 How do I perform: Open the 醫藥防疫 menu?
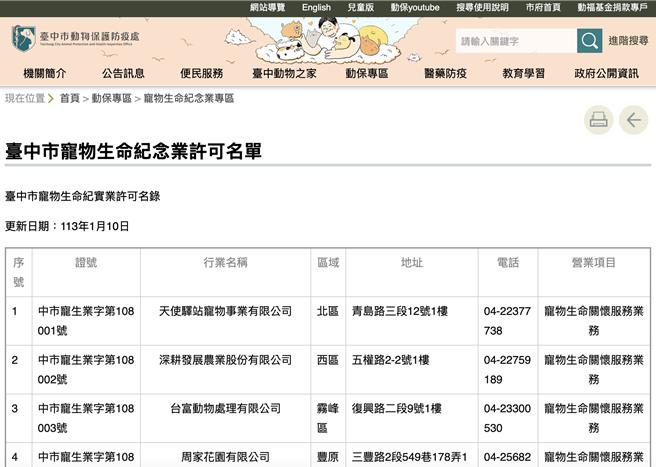pyautogui.click(x=445, y=73)
